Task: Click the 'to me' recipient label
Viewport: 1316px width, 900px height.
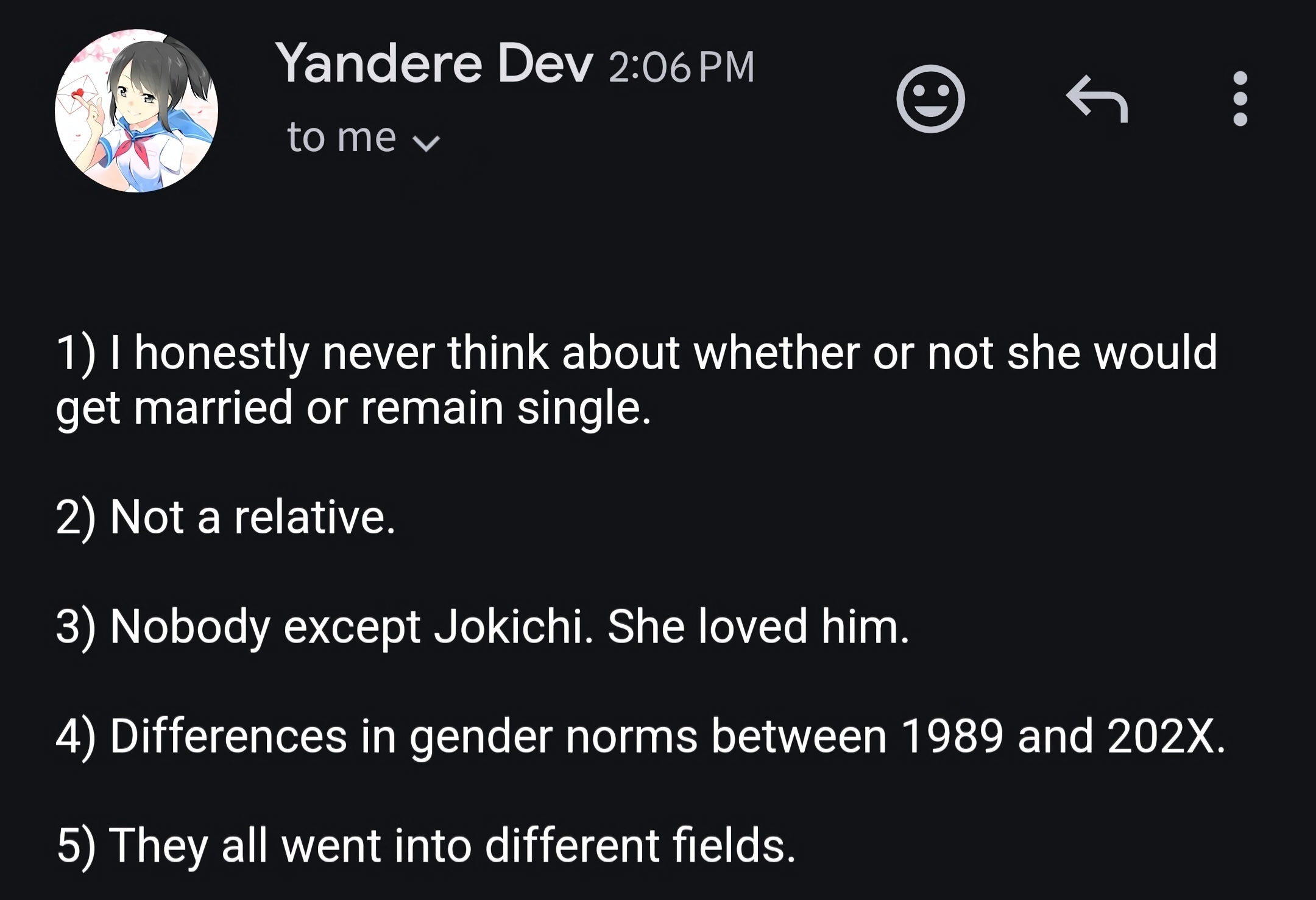Action: pos(341,137)
